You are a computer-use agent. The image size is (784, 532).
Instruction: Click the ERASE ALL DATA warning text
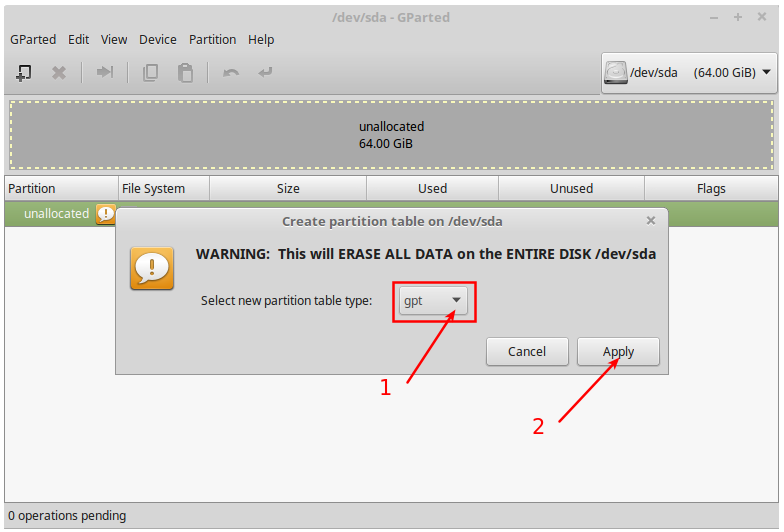(x=426, y=254)
